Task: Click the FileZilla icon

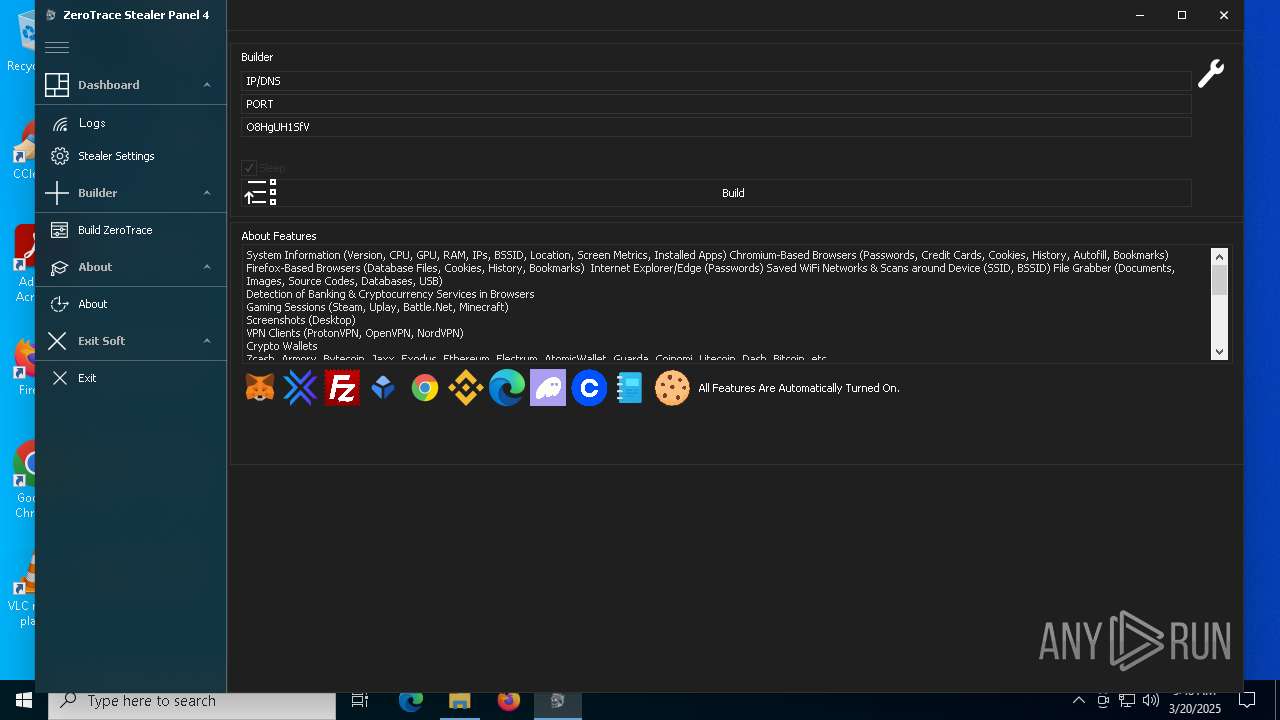Action: point(342,388)
